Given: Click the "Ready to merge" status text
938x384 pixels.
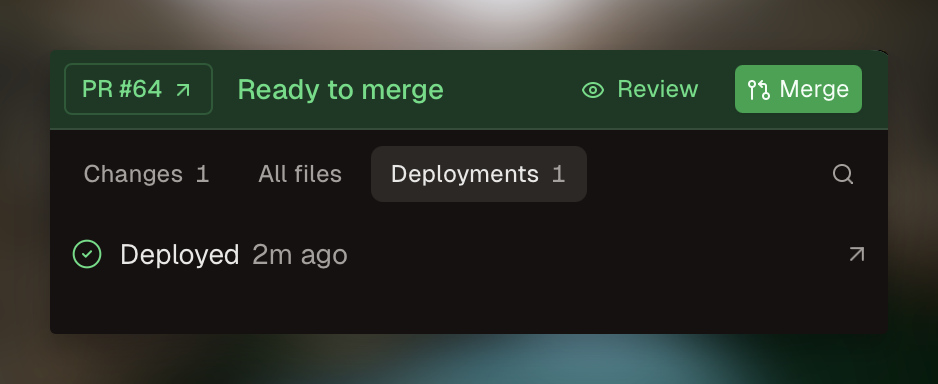Looking at the screenshot, I should 340,90.
